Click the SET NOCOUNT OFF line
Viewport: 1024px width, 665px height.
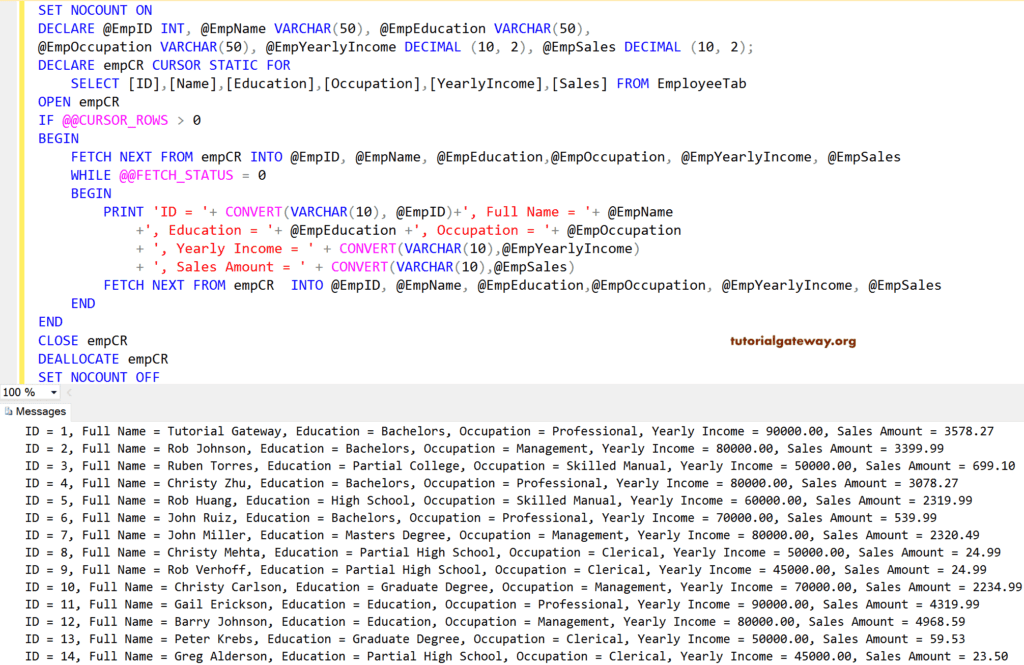pyautogui.click(x=100, y=377)
